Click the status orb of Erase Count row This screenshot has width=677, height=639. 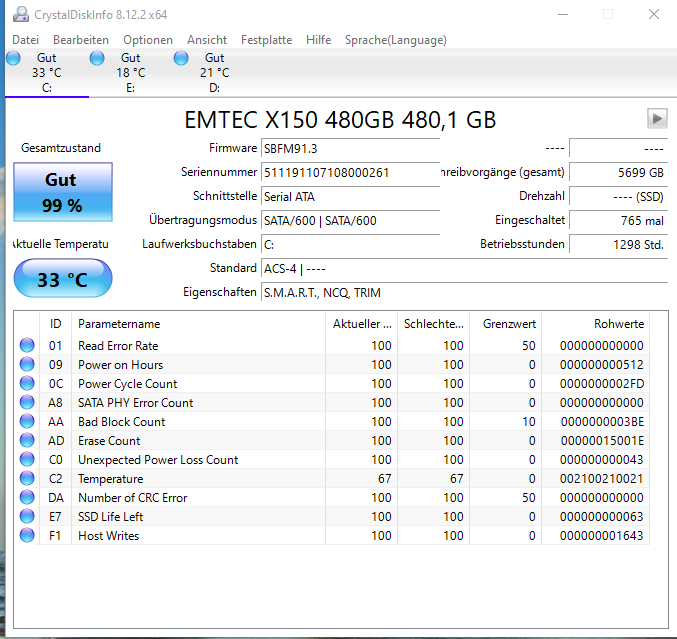(x=27, y=440)
